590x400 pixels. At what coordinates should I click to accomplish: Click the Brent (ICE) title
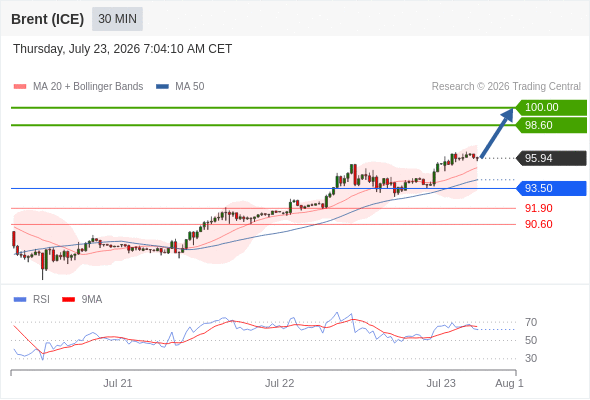pyautogui.click(x=47, y=19)
